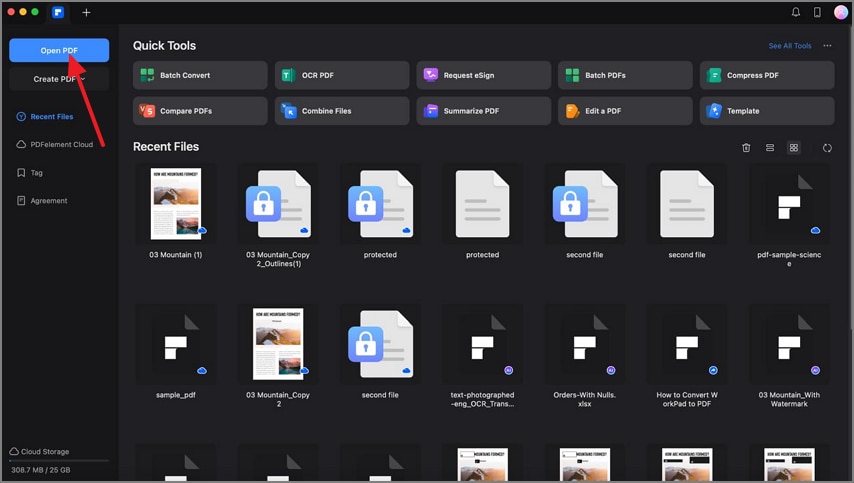Open the Orders-With Nulls.xlsx file
This screenshot has height=483, width=854.
click(584, 344)
